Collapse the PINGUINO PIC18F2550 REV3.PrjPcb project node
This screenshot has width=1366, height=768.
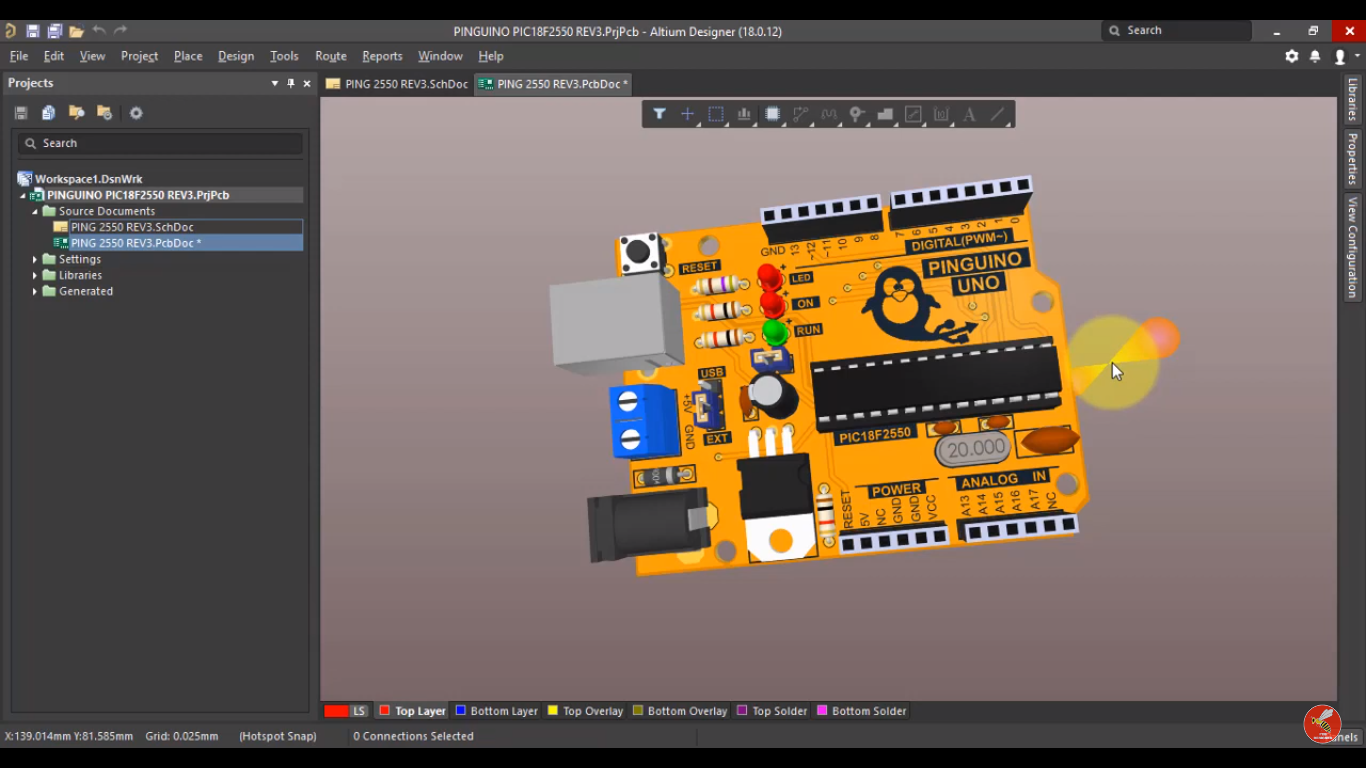(x=22, y=195)
